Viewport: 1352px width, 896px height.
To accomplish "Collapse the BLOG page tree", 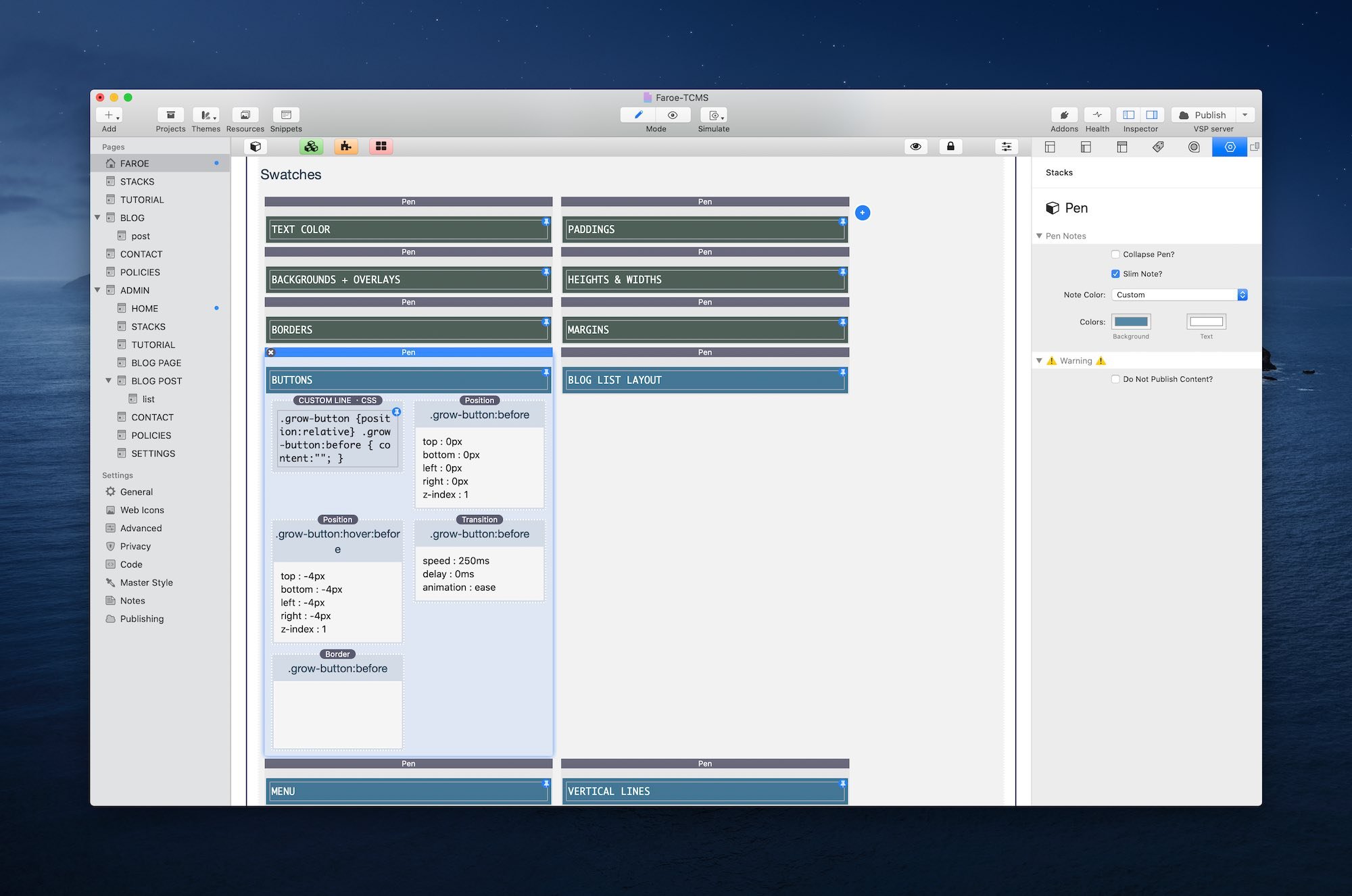I will point(97,218).
